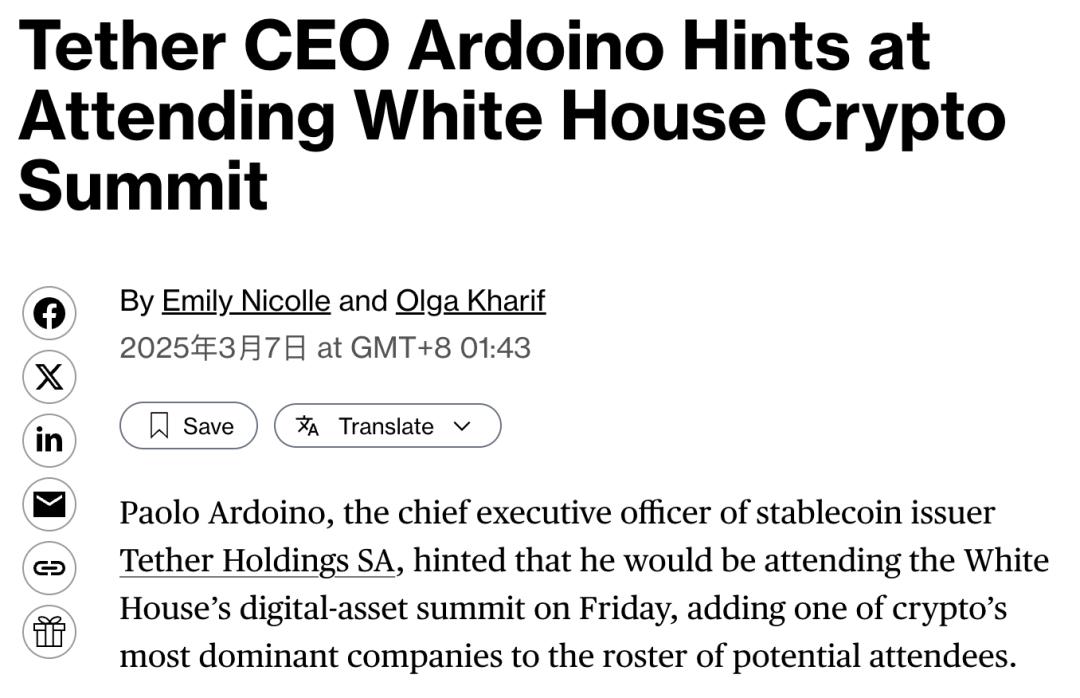Share the article on Facebook
The image size is (1080, 698).
[49, 314]
